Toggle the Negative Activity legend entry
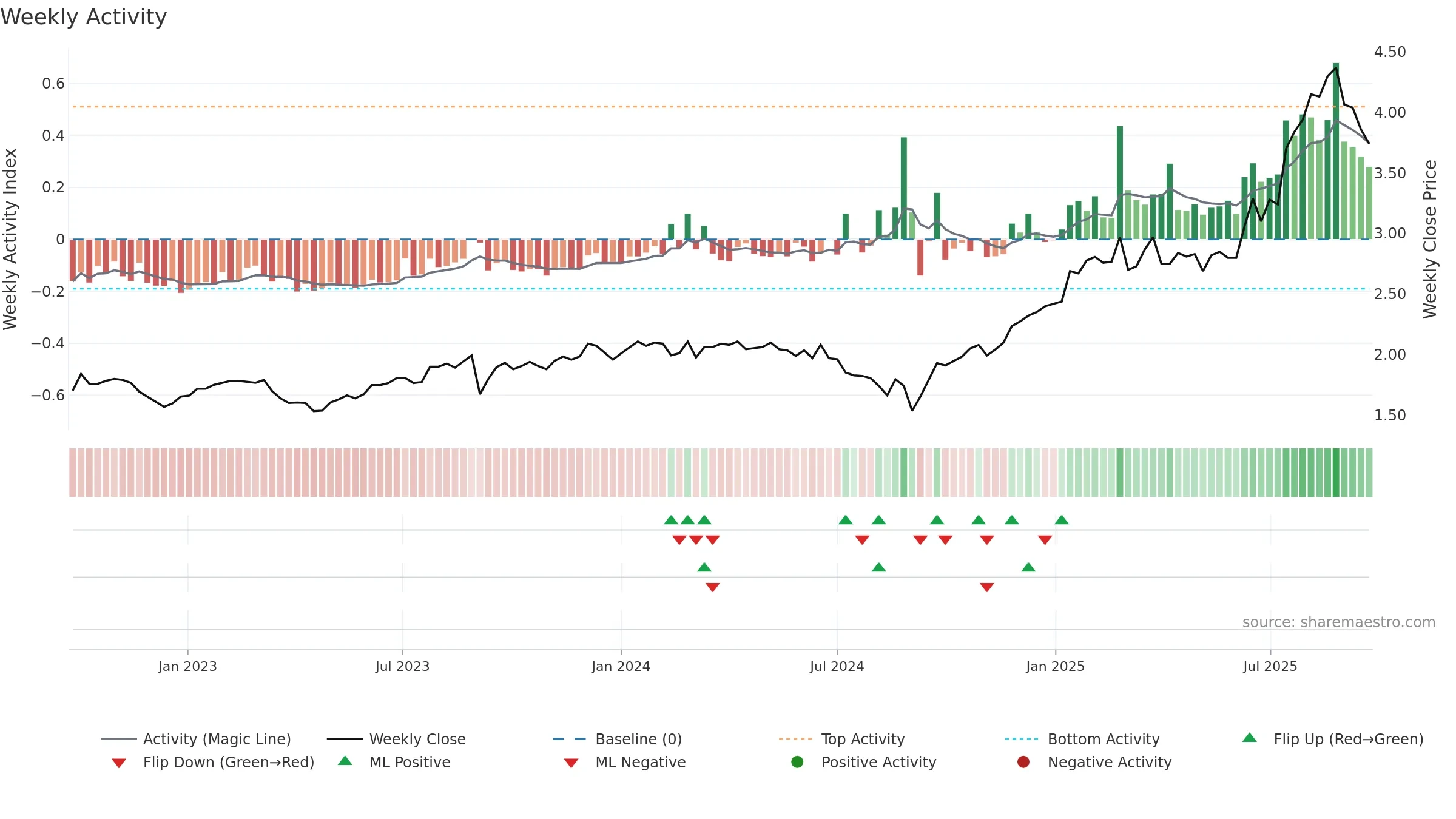The image size is (1456, 819). coord(1094,762)
